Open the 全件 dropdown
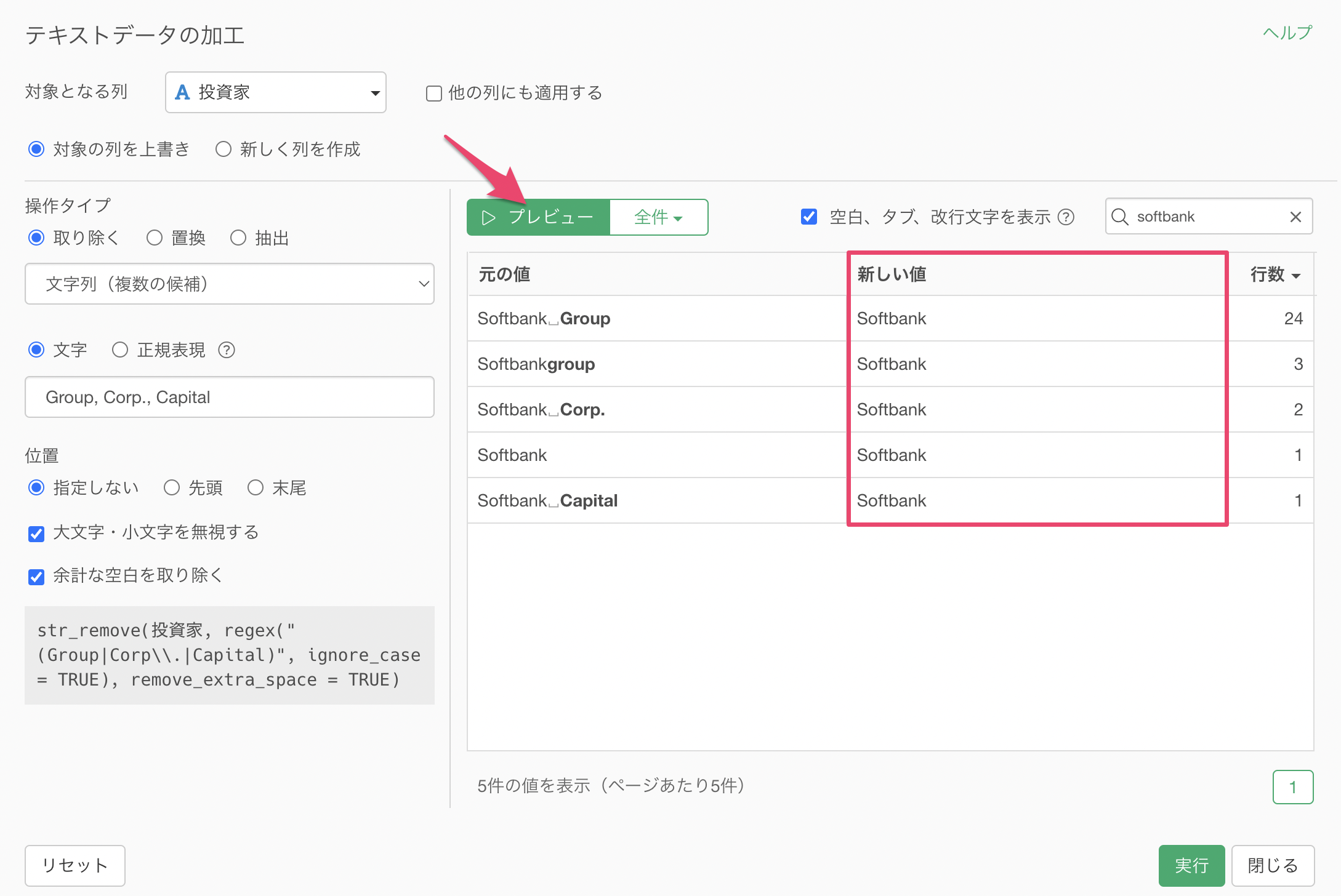 click(x=659, y=217)
